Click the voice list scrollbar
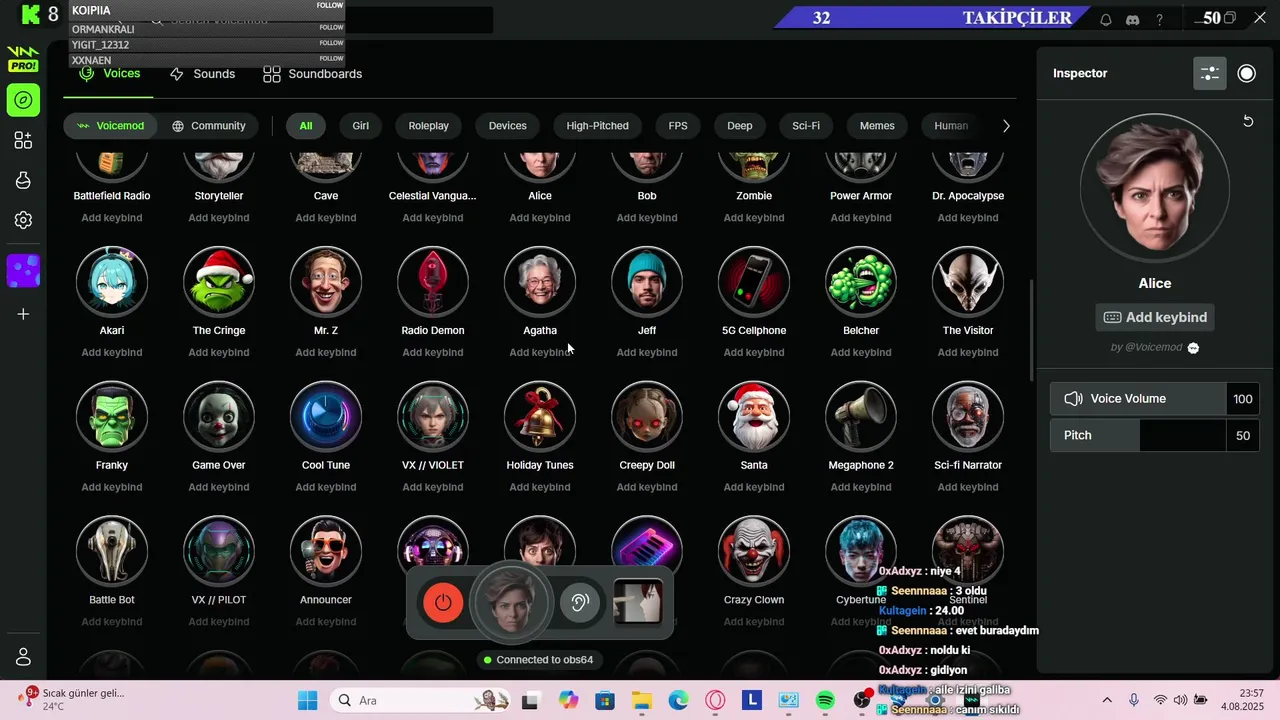Image resolution: width=1280 pixels, height=720 pixels. pos(1032,328)
